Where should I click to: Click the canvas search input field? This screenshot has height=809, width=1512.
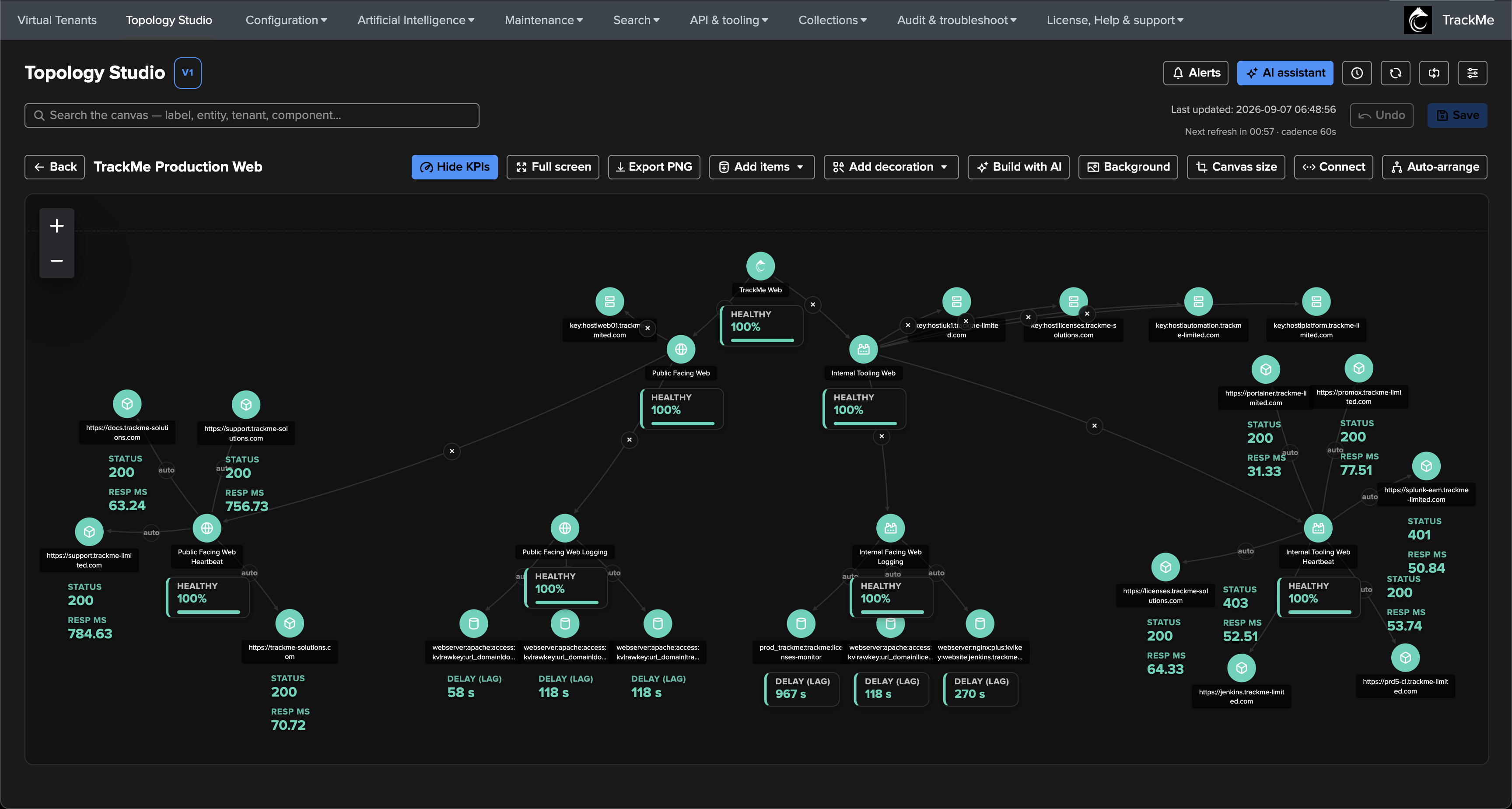click(x=252, y=115)
